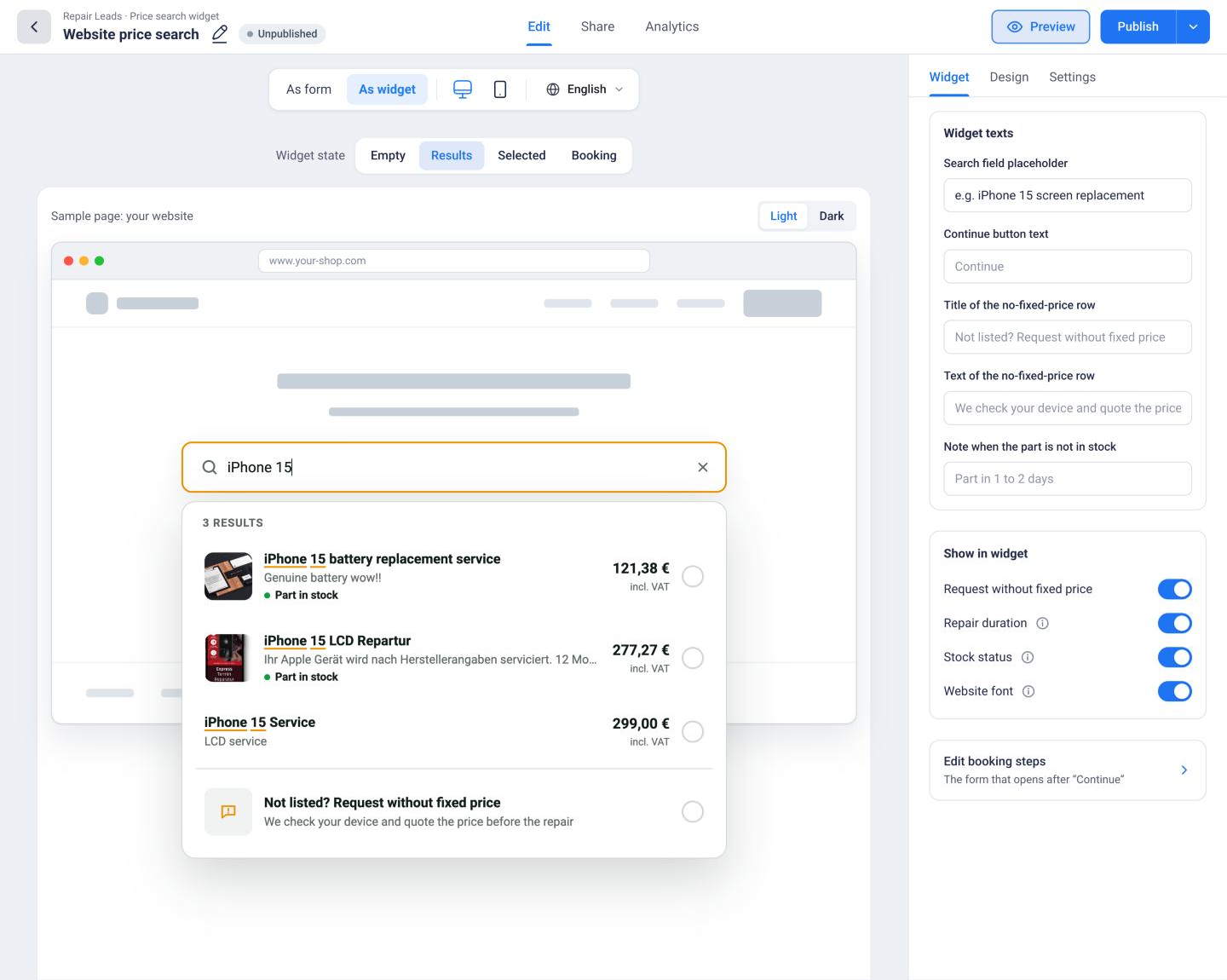This screenshot has width=1227, height=980.
Task: Show info for Stock status
Action: click(1028, 657)
